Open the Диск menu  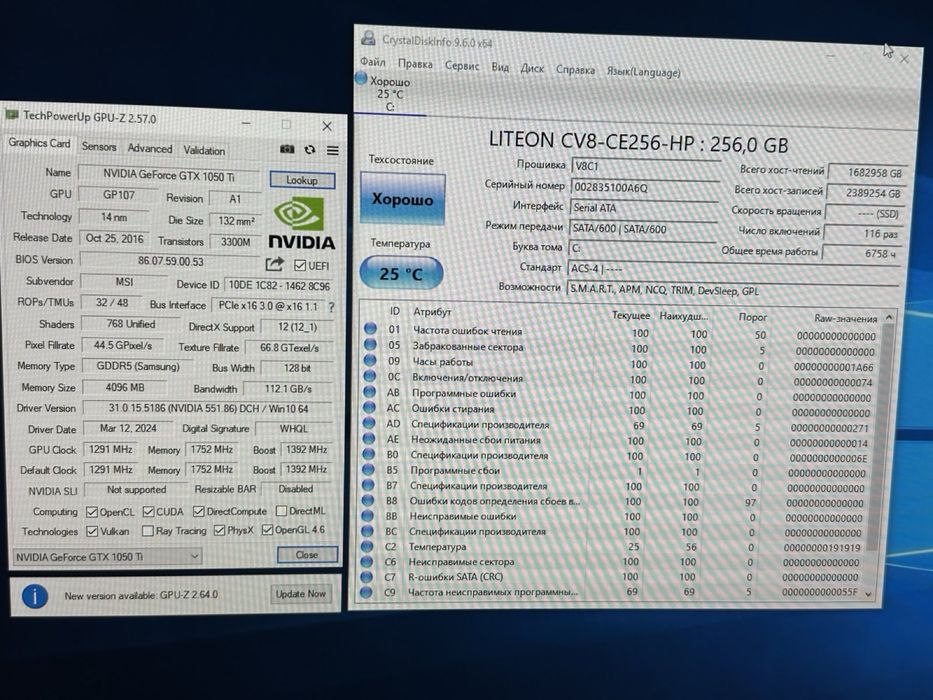tap(532, 68)
